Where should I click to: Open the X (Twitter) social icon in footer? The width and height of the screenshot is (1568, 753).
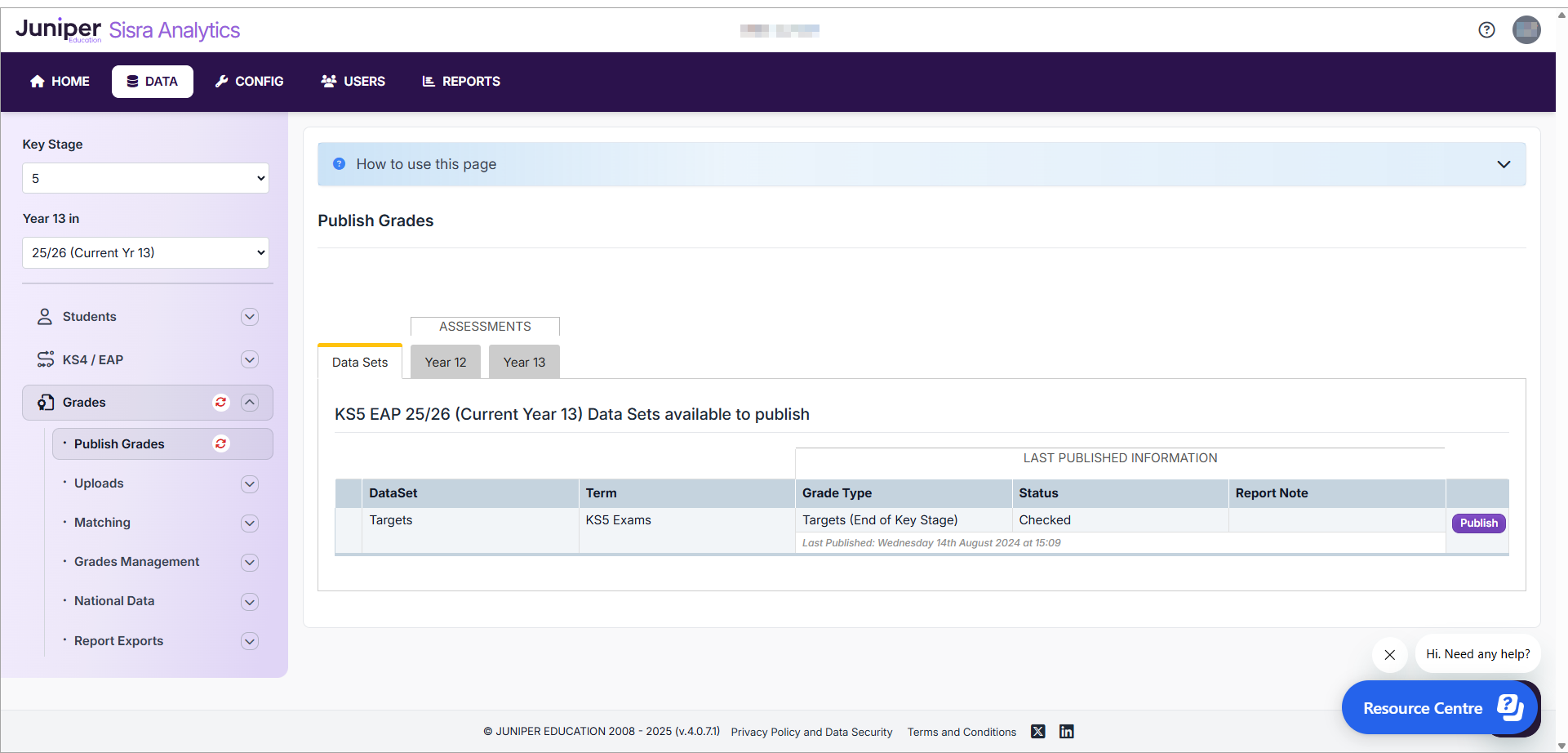coord(1037,732)
